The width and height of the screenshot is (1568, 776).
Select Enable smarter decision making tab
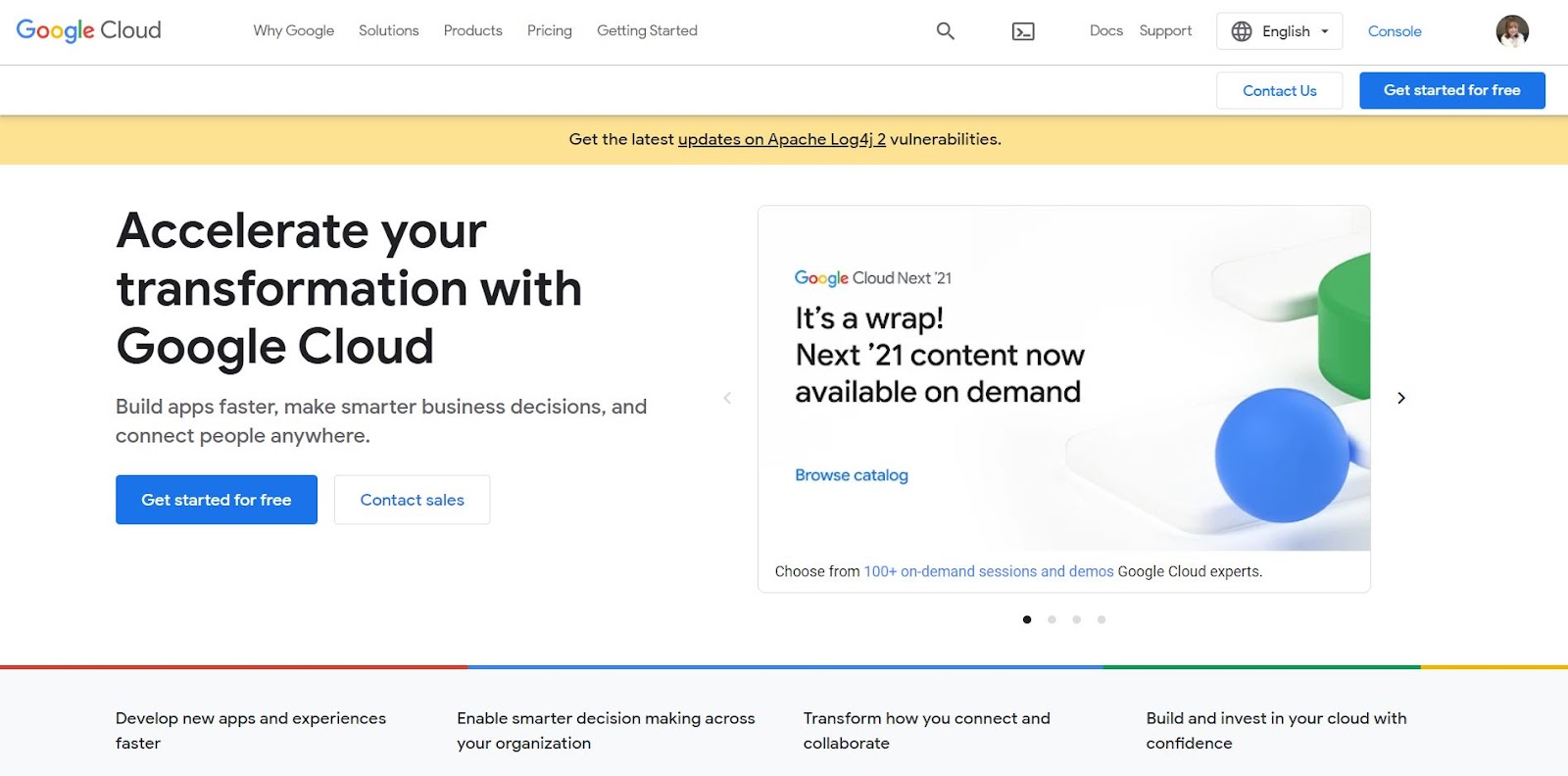(606, 731)
